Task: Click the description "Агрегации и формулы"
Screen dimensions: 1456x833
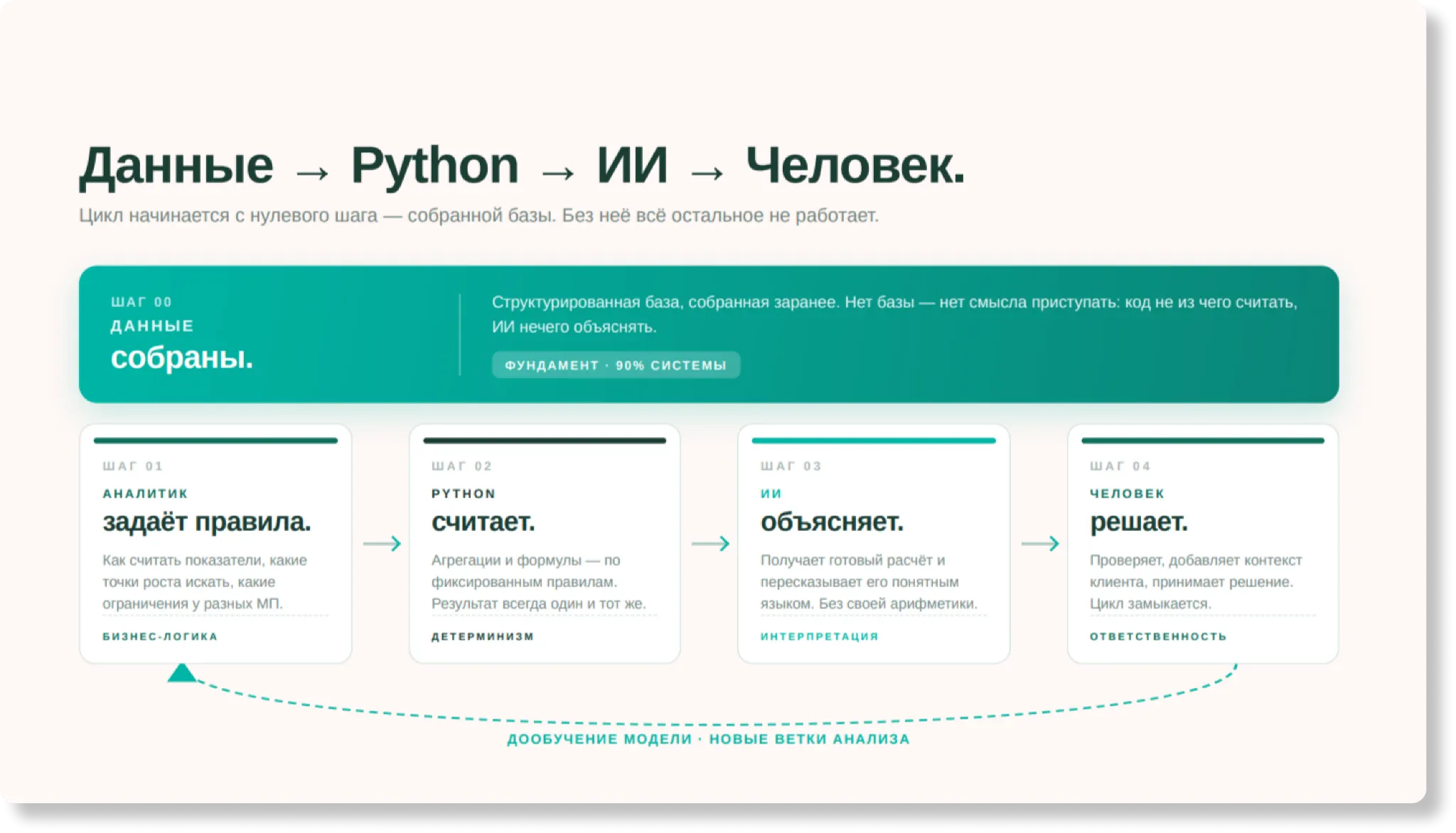Action: coord(538,581)
